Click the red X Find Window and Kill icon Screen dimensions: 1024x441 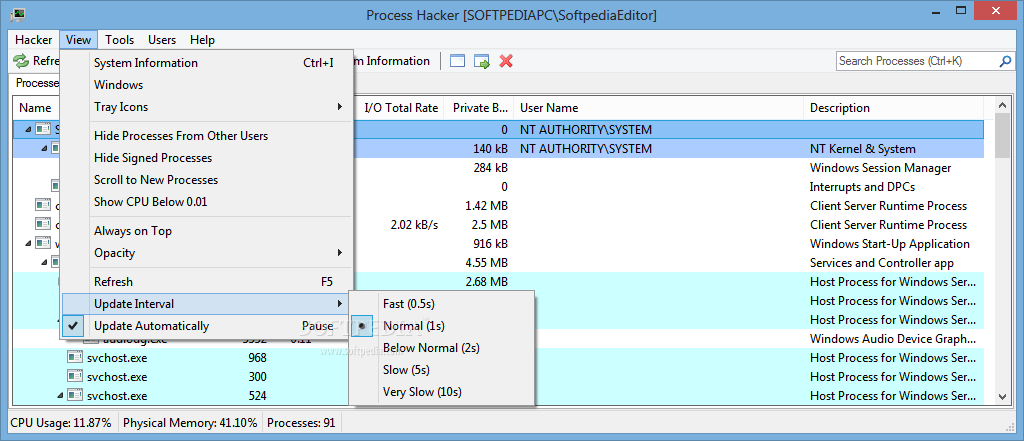(x=506, y=61)
